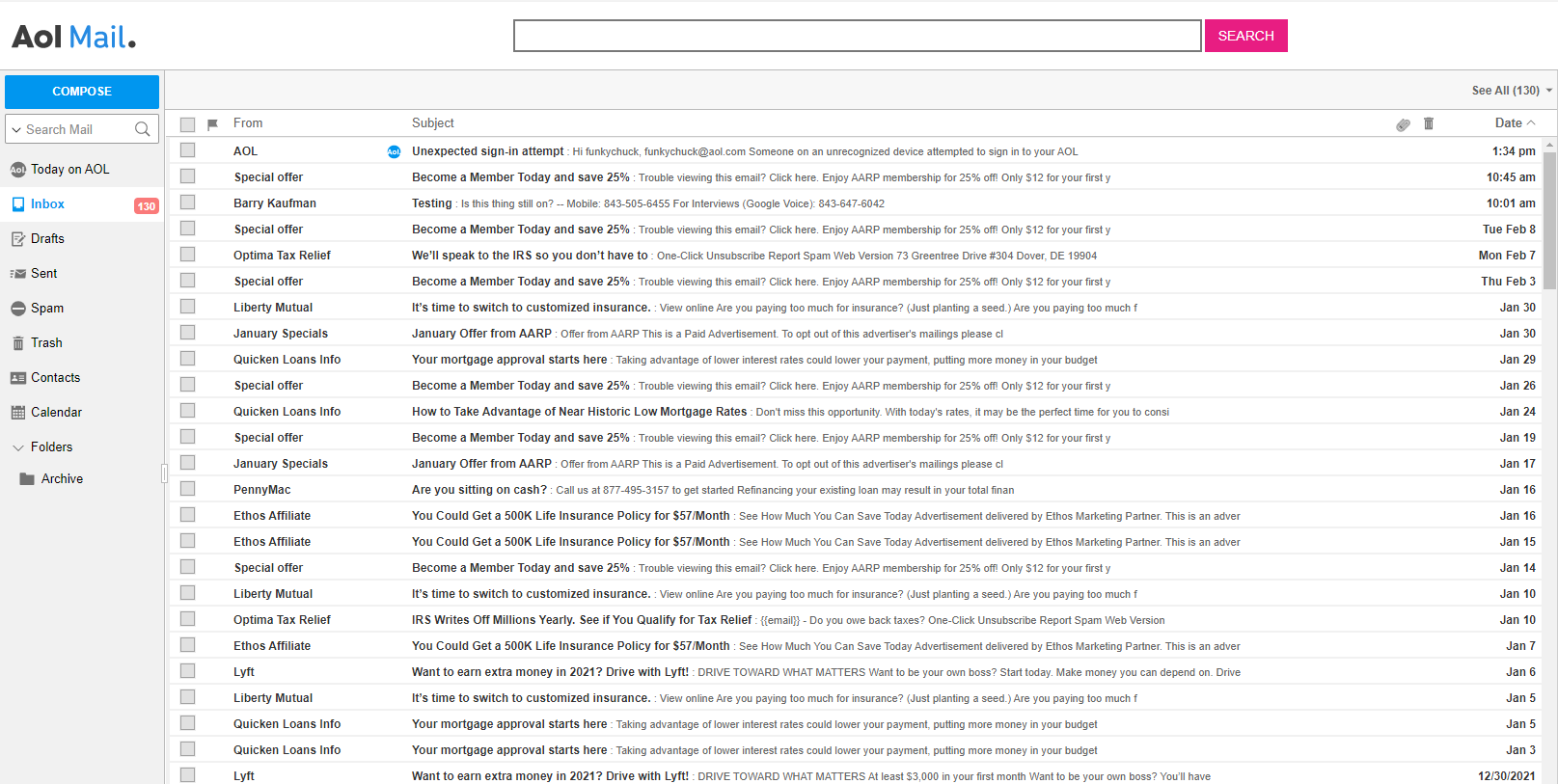This screenshot has width=1558, height=784.
Task: Collapse the Folders section
Action: click(x=18, y=447)
